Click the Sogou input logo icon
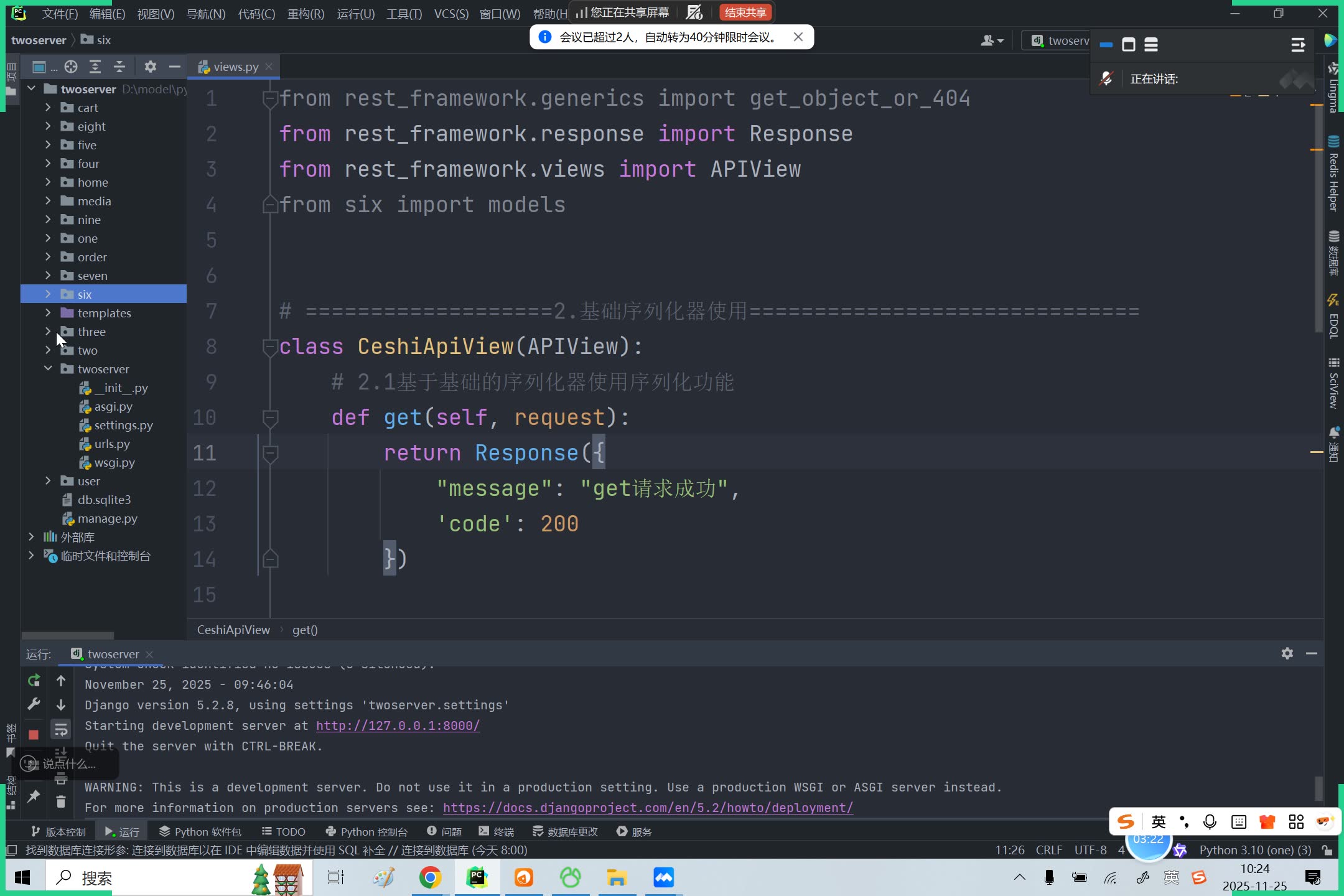This screenshot has width=1344, height=896. [1126, 821]
